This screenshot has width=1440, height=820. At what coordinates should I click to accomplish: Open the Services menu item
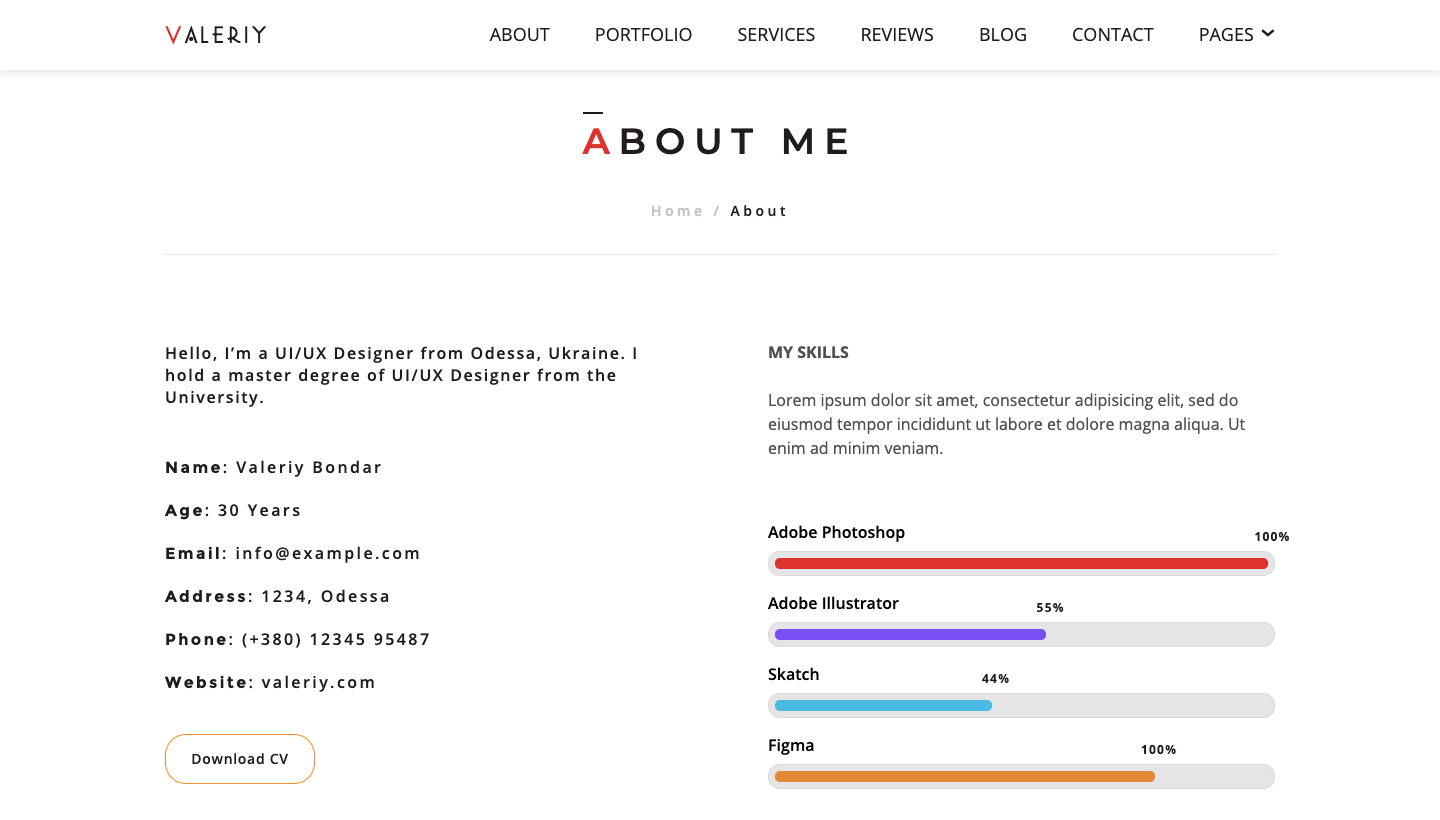coord(776,35)
